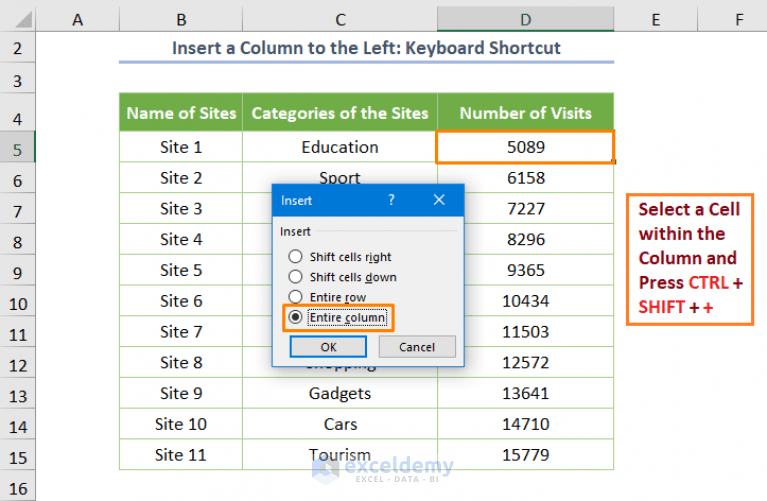Select row 3 header
Image resolution: width=767 pixels, height=501 pixels.
coord(18,80)
